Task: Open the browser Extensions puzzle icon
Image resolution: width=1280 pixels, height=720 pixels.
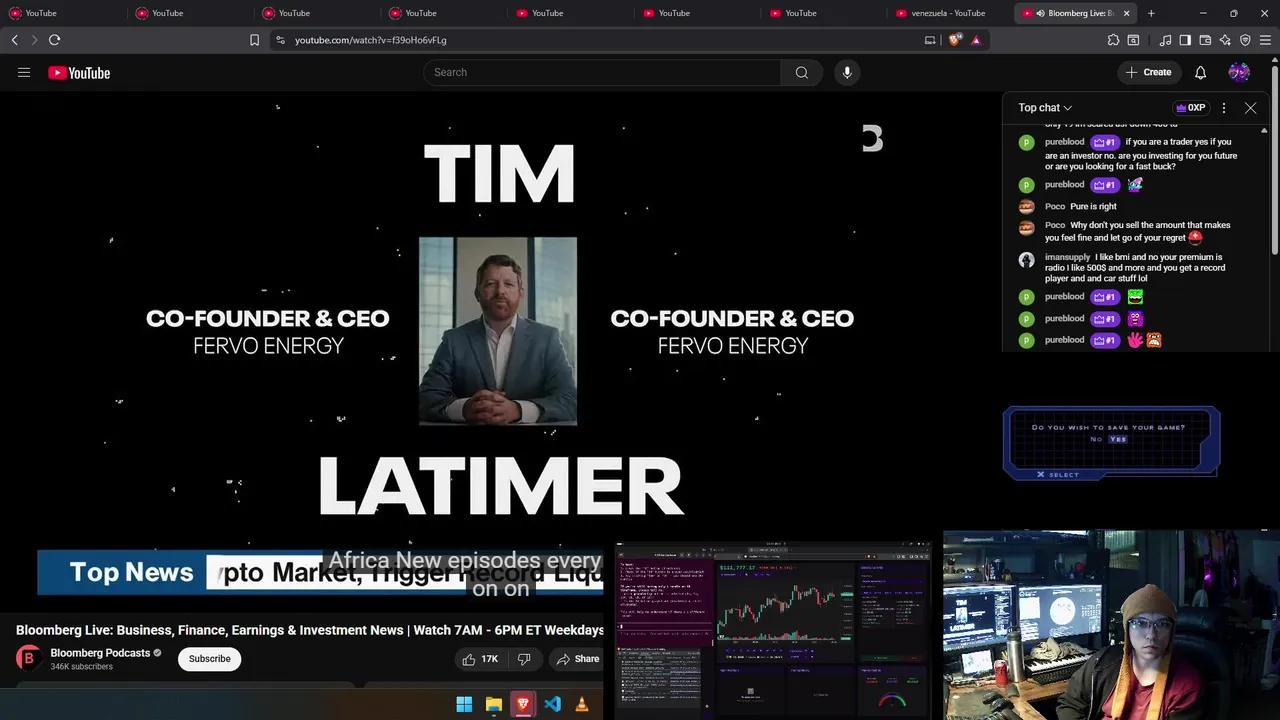Action: pyautogui.click(x=1113, y=40)
